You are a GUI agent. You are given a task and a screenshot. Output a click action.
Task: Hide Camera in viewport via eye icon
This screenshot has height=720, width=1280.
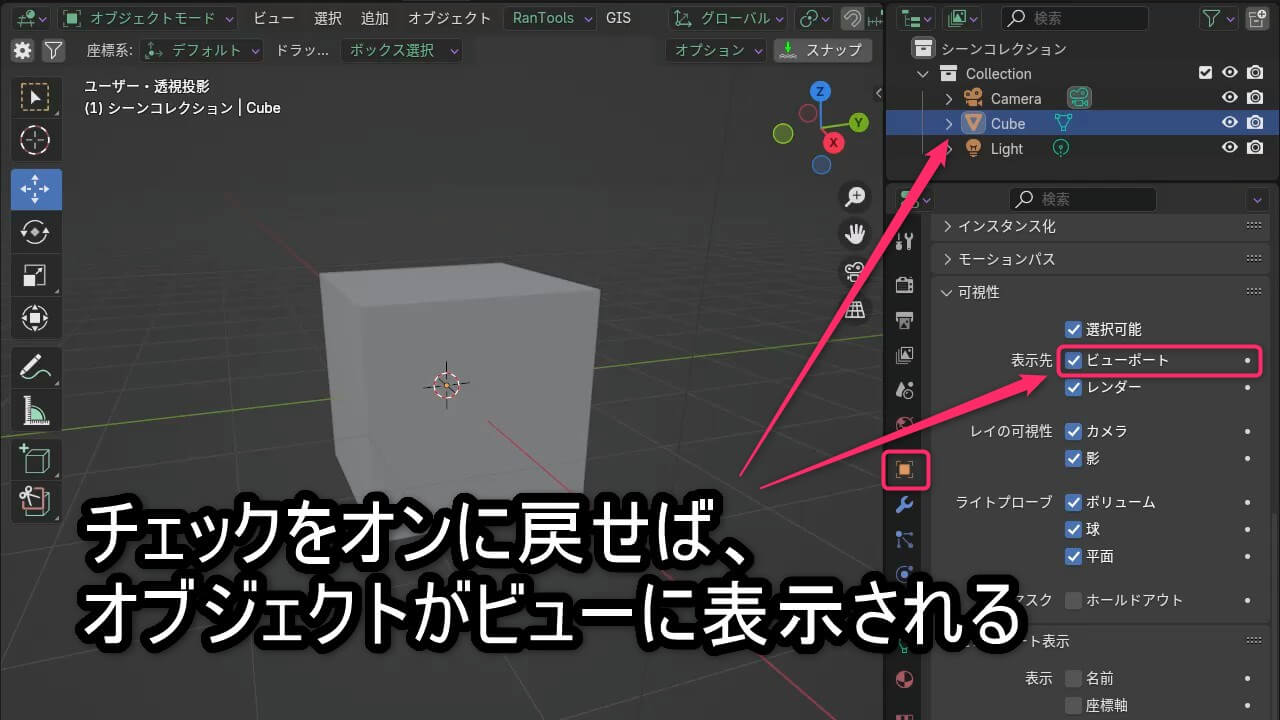[x=1231, y=98]
